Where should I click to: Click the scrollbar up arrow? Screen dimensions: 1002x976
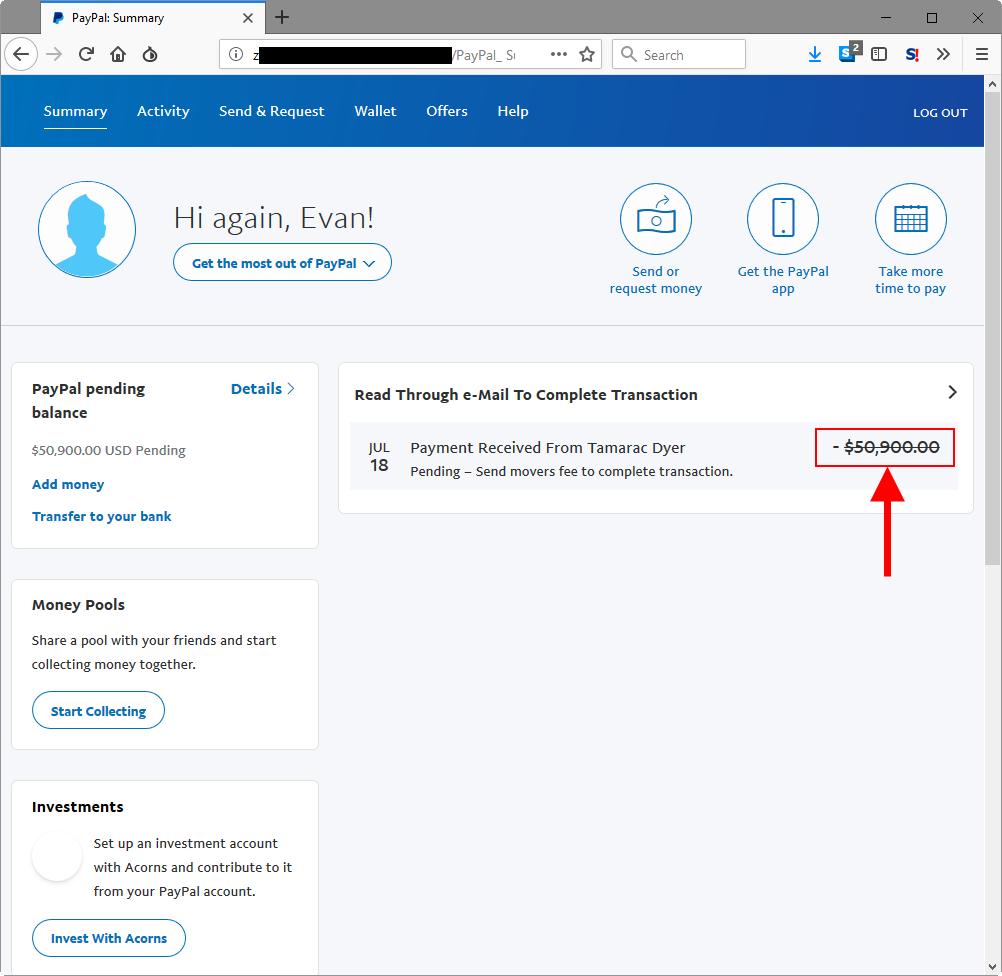[992, 83]
